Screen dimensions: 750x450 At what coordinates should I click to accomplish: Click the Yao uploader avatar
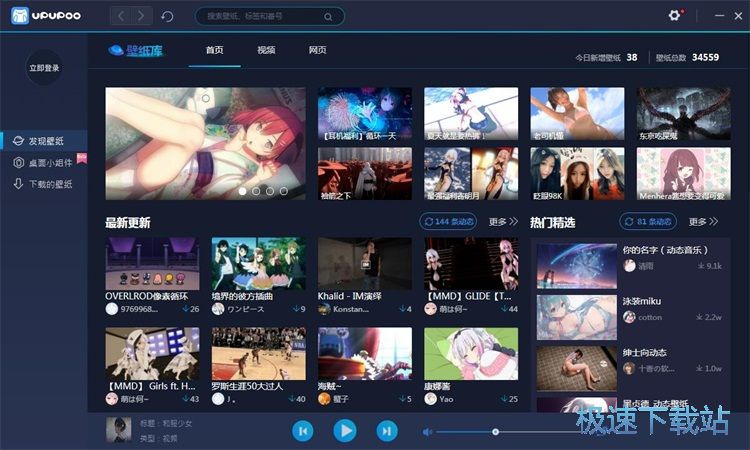pyautogui.click(x=430, y=399)
